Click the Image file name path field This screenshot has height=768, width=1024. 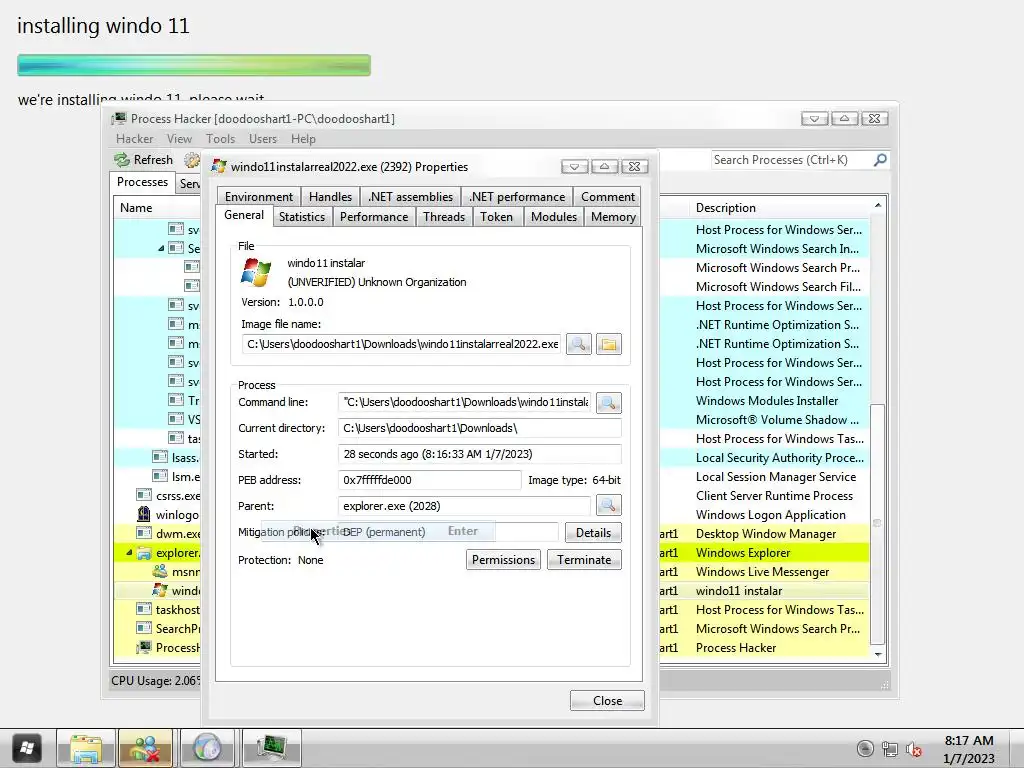401,344
